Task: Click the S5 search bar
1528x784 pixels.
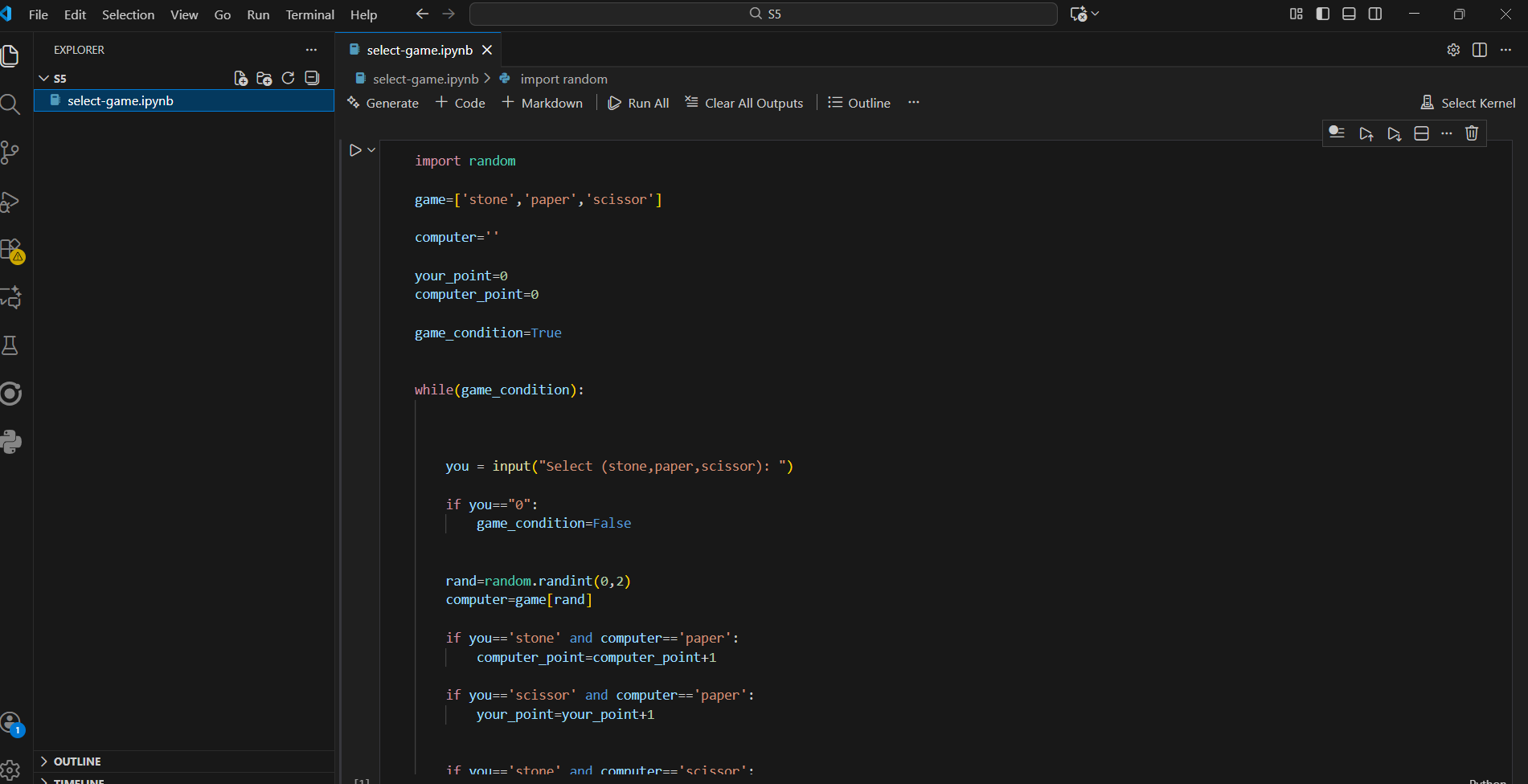Action: [x=763, y=14]
